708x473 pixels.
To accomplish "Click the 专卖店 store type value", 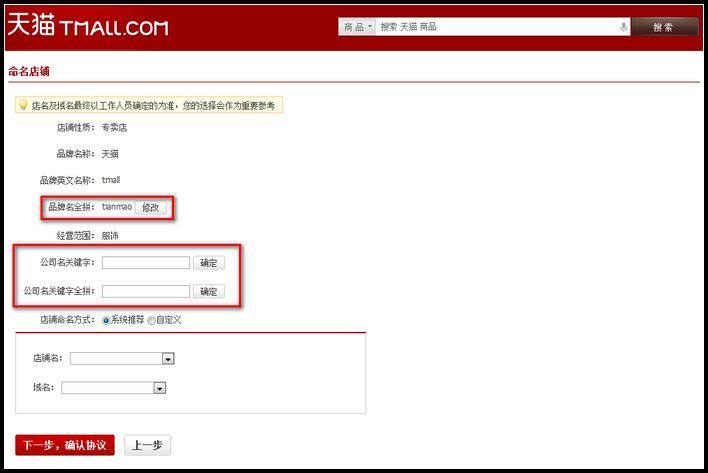I will [x=114, y=128].
